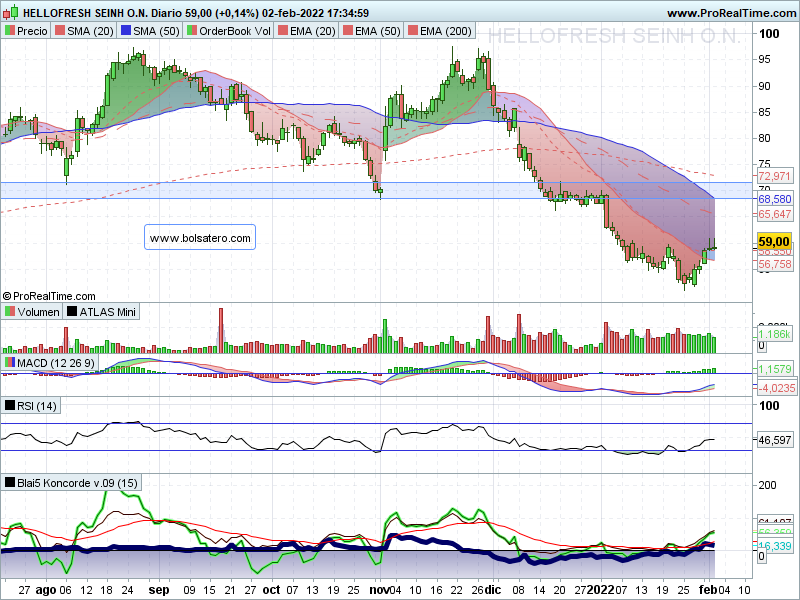Click the RSI (14) indicator label
This screenshot has height=600, width=800.
(x=36, y=406)
